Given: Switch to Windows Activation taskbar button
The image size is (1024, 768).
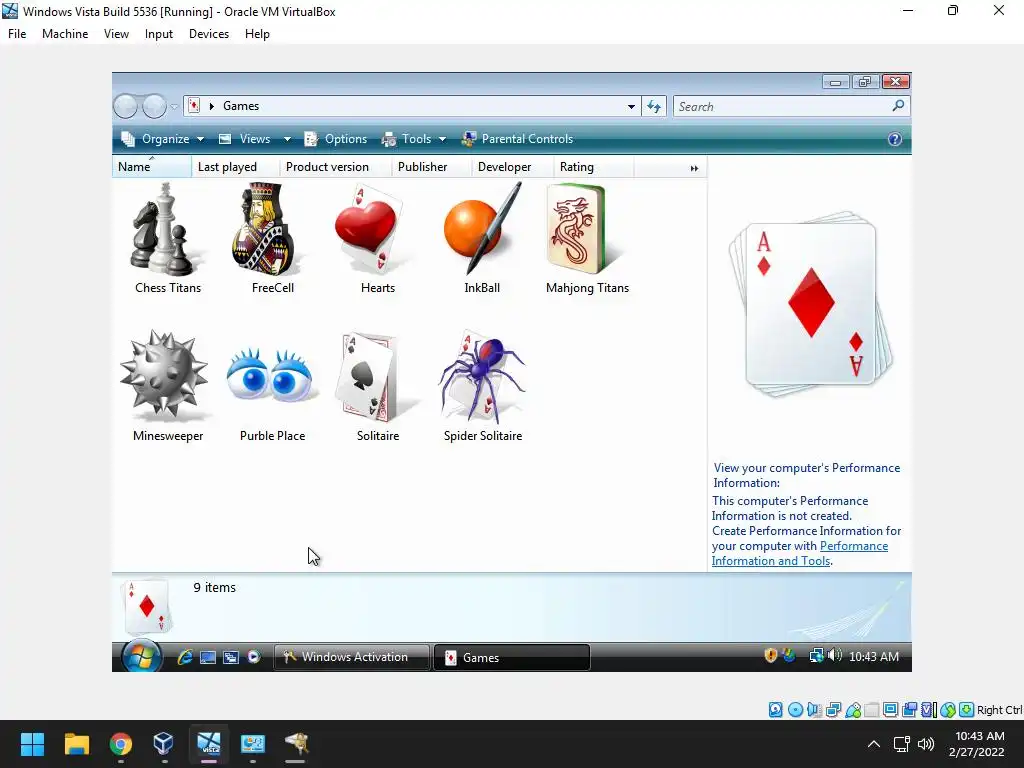Looking at the screenshot, I should pyautogui.click(x=351, y=657).
